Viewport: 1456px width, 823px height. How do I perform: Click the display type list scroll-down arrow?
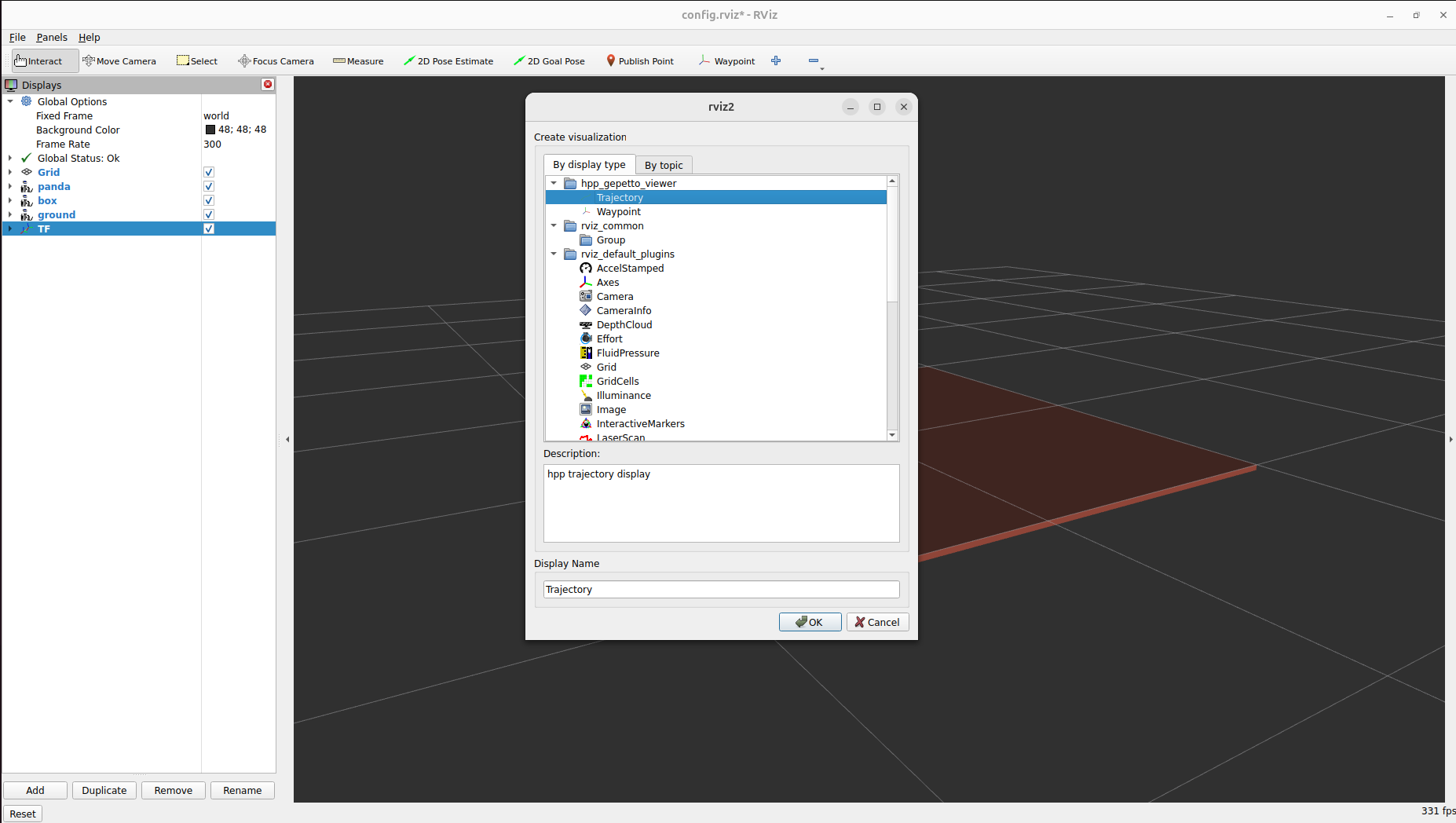click(x=892, y=435)
